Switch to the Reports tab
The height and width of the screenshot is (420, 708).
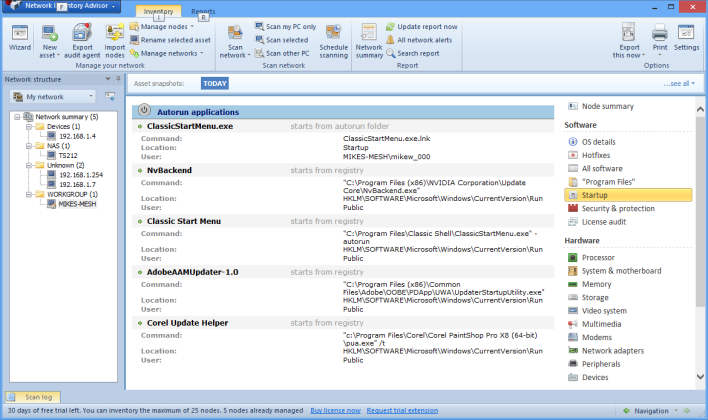point(203,11)
